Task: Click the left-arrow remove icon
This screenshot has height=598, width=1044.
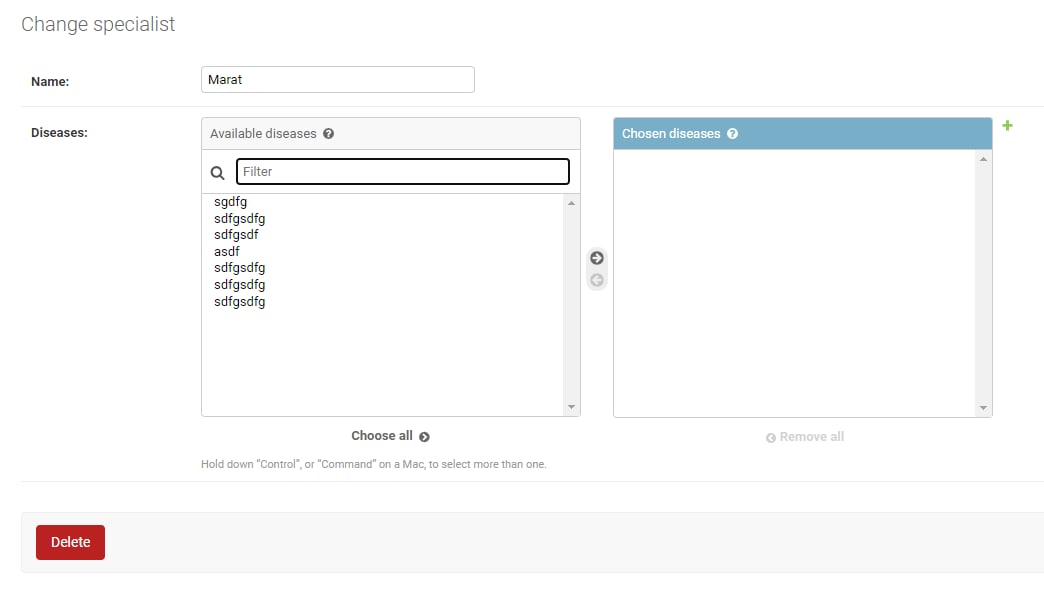Action: [597, 280]
